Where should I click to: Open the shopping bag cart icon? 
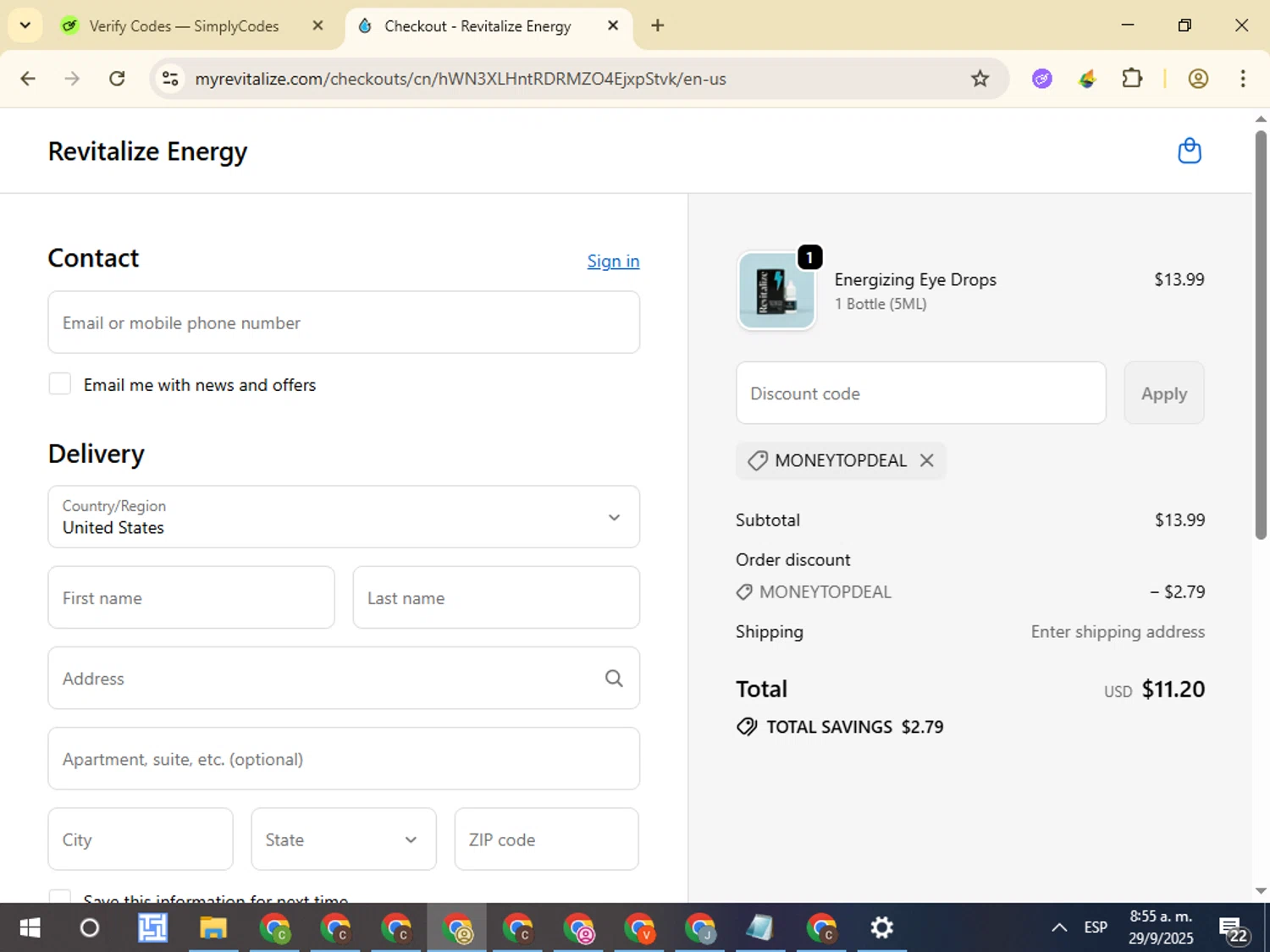(x=1190, y=151)
